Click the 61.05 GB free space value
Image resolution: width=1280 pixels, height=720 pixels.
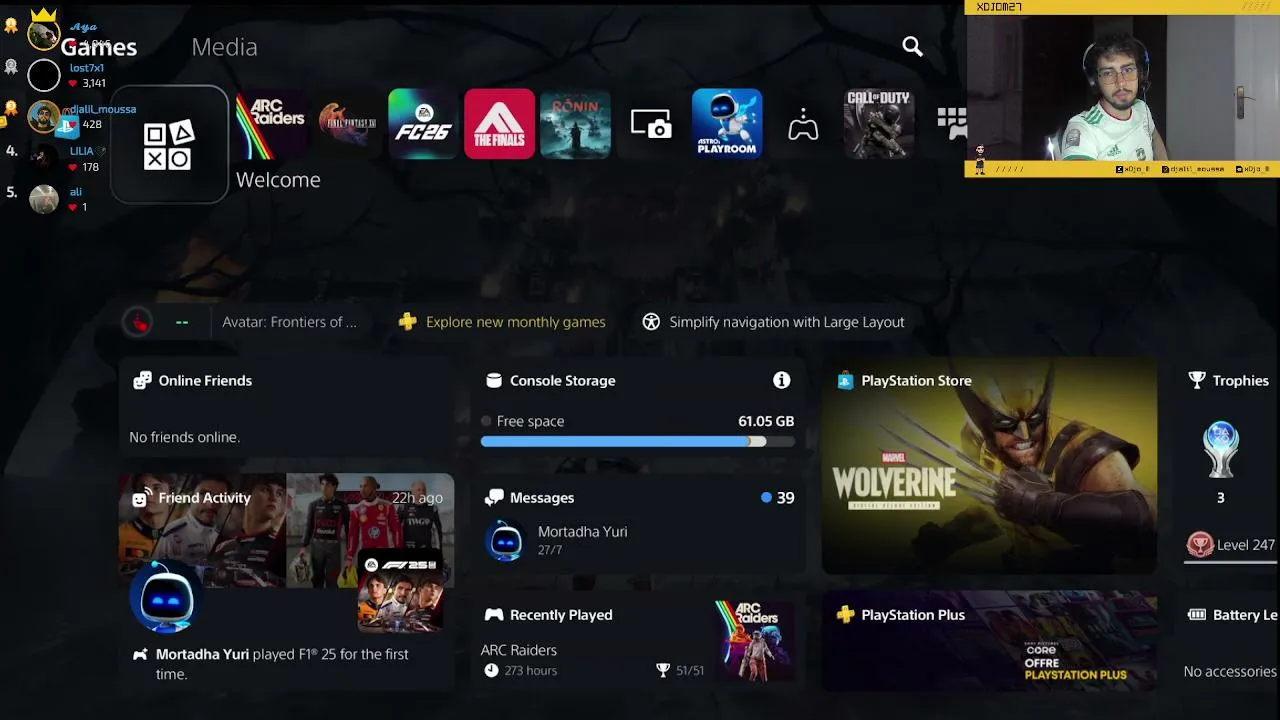point(766,421)
